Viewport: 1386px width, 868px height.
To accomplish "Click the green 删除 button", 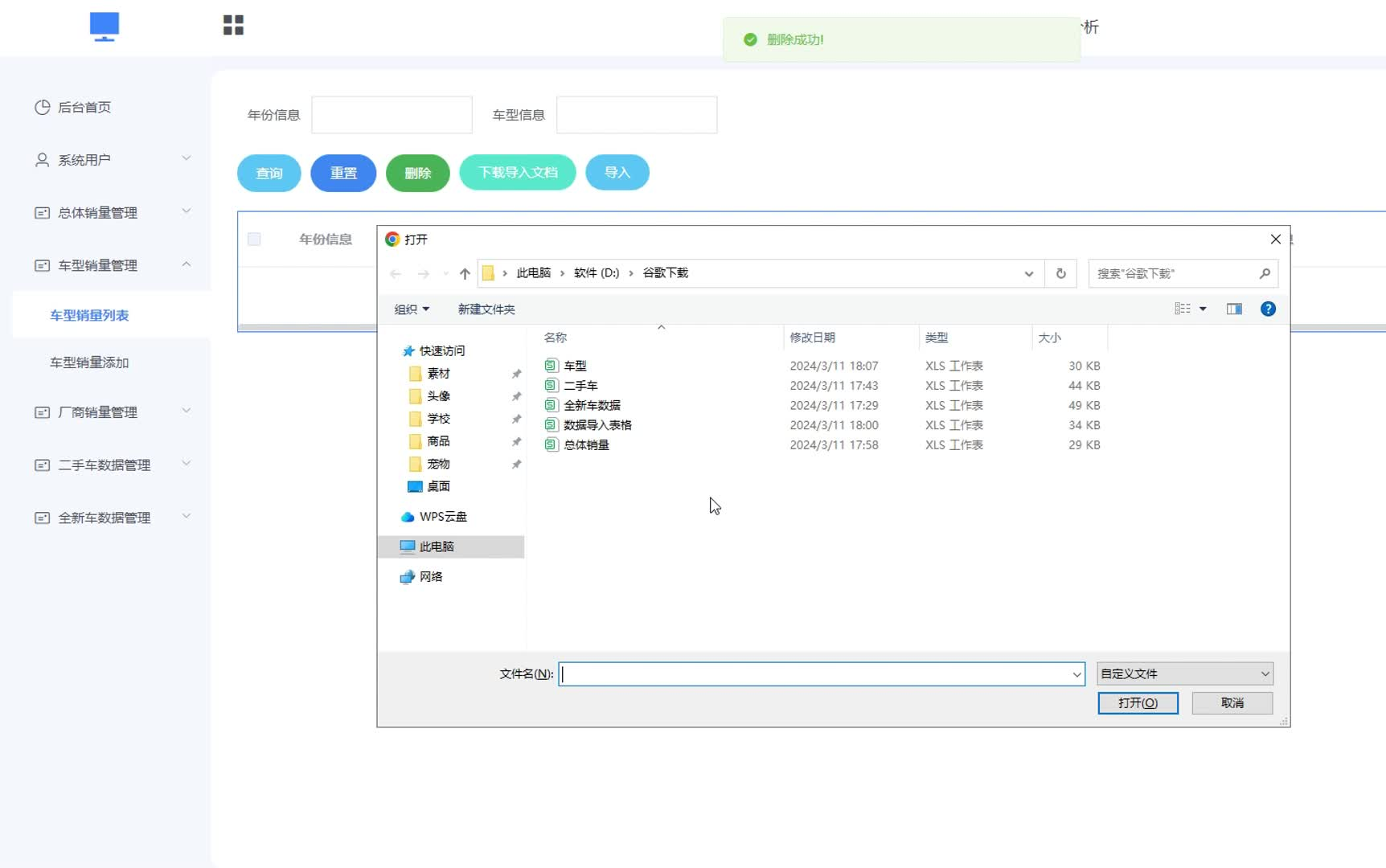I will tap(417, 173).
